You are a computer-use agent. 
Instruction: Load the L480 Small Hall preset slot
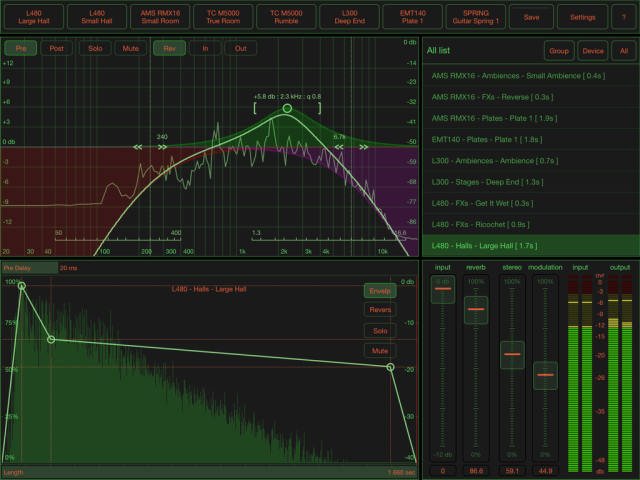pos(97,17)
